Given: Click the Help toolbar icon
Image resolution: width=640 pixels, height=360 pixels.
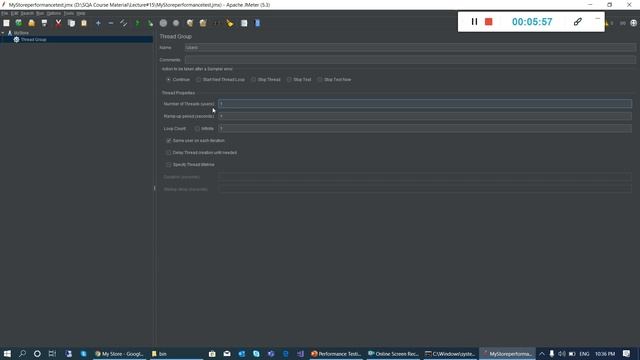Looking at the screenshot, I should tap(258, 23).
